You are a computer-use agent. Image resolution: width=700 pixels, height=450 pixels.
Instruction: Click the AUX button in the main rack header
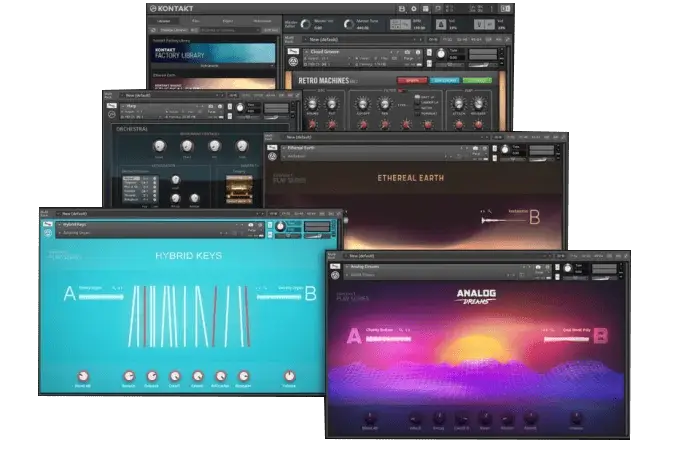point(499,39)
